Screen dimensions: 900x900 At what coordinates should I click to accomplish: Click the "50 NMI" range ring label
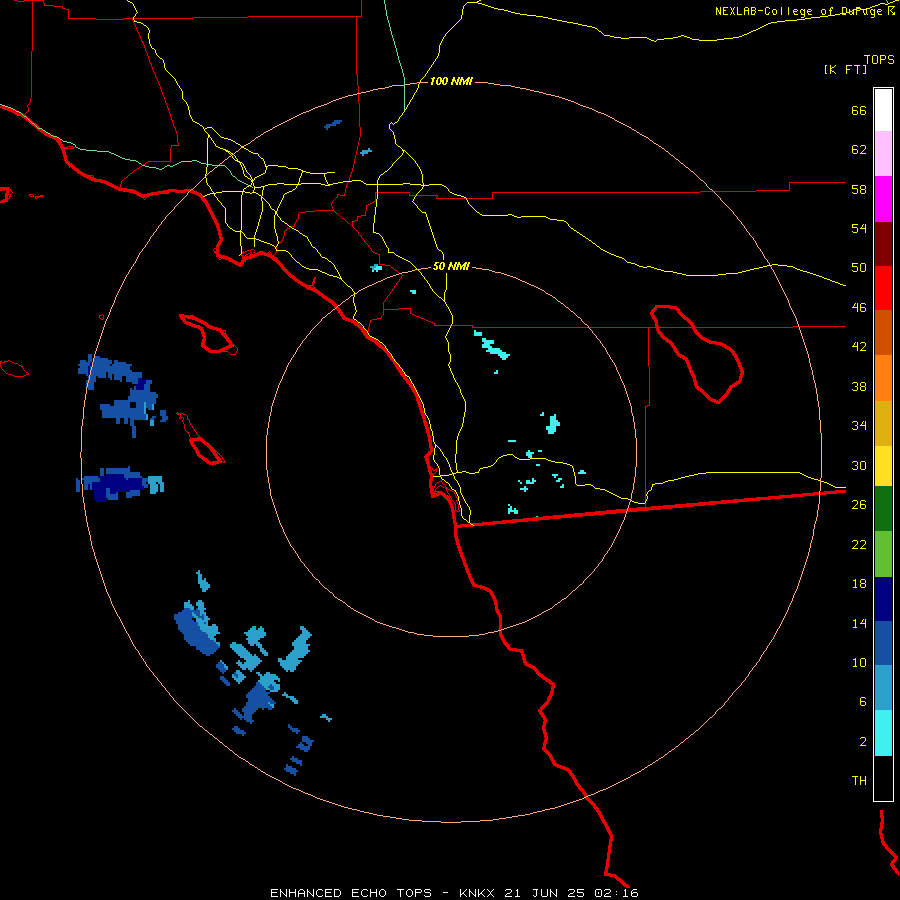[x=451, y=266]
